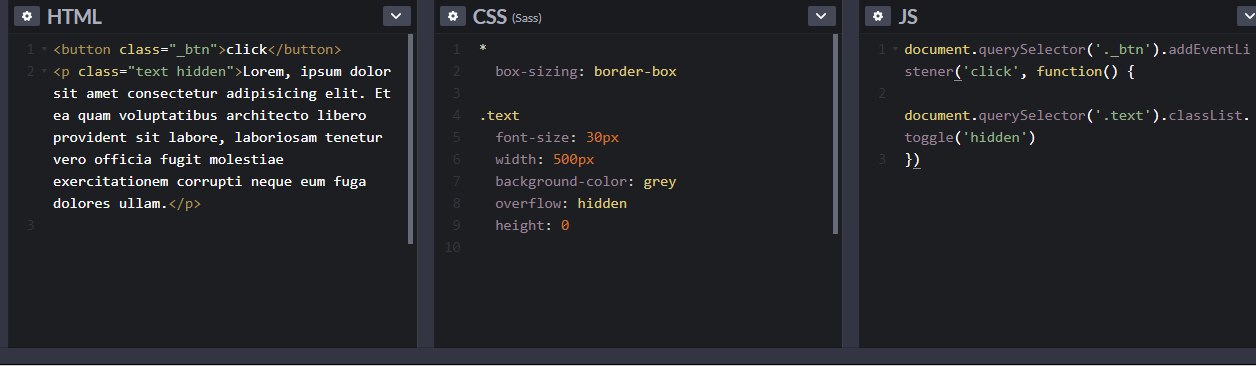Screen dimensions: 1256x371
Task: Expand the JS panel dropdown menu
Action: pos(1248,16)
